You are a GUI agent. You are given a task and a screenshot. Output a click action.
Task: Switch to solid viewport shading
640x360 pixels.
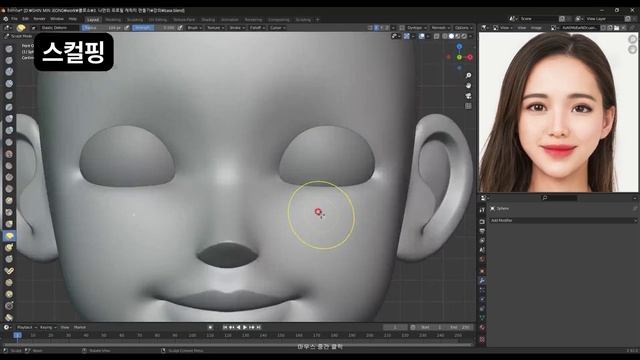point(451,36)
